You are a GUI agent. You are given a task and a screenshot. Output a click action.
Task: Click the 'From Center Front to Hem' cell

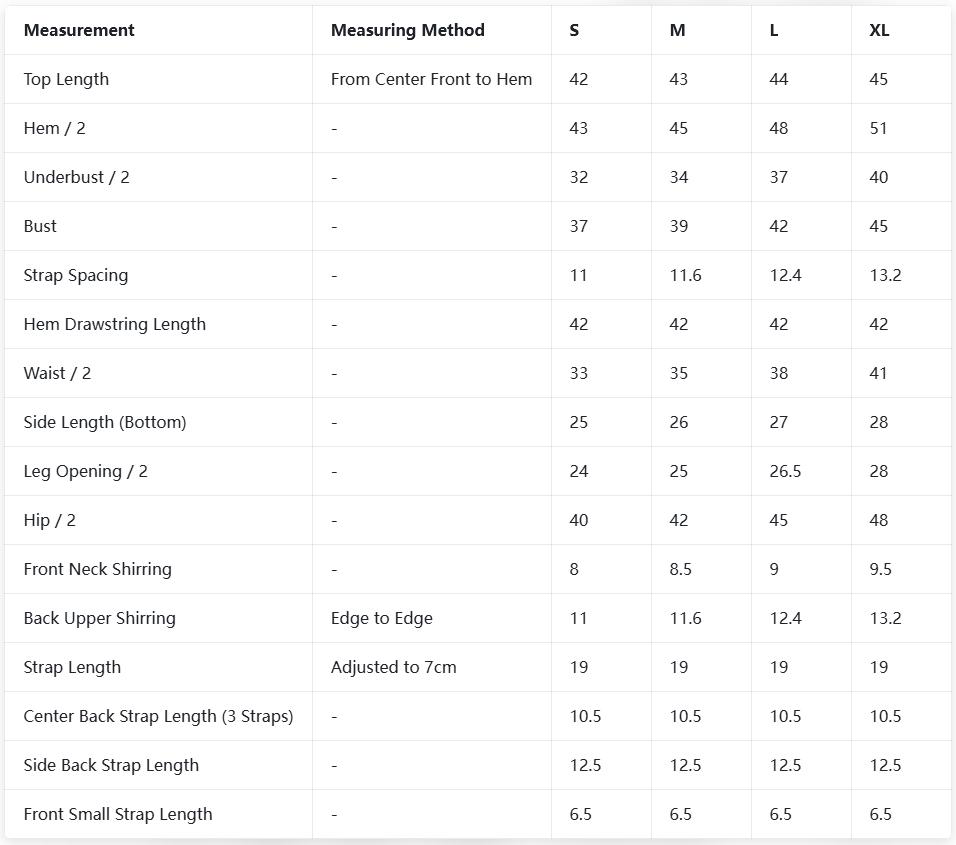(x=431, y=79)
